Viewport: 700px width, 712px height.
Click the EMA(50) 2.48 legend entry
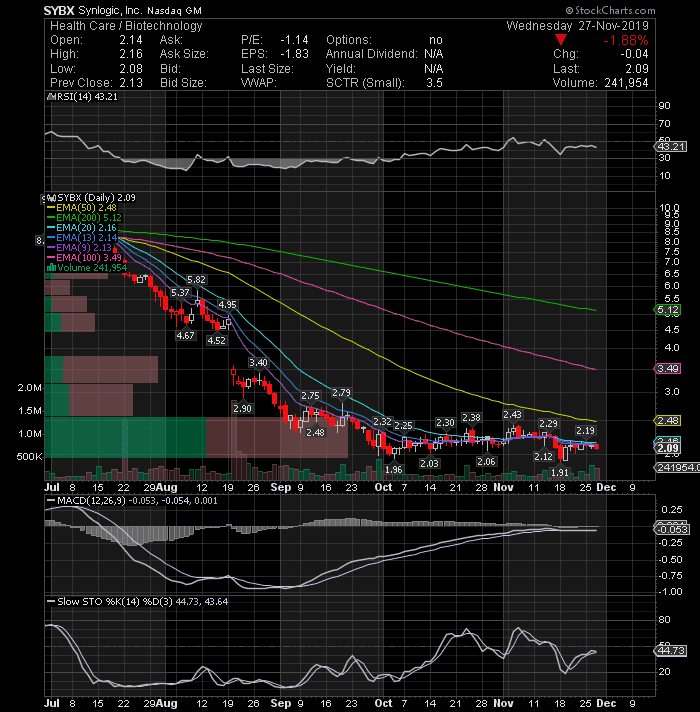82,208
